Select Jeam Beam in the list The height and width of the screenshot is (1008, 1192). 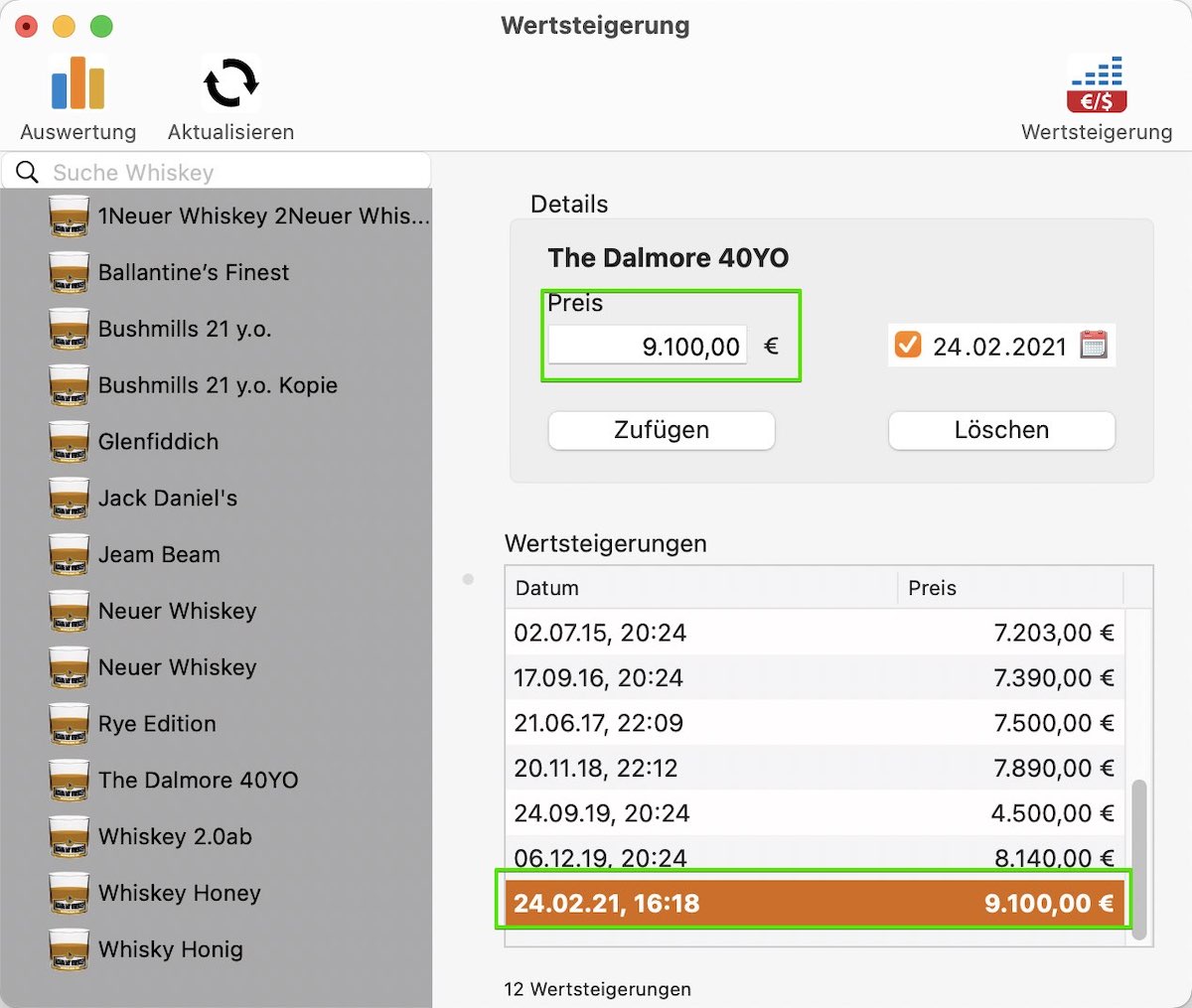pyautogui.click(x=217, y=554)
